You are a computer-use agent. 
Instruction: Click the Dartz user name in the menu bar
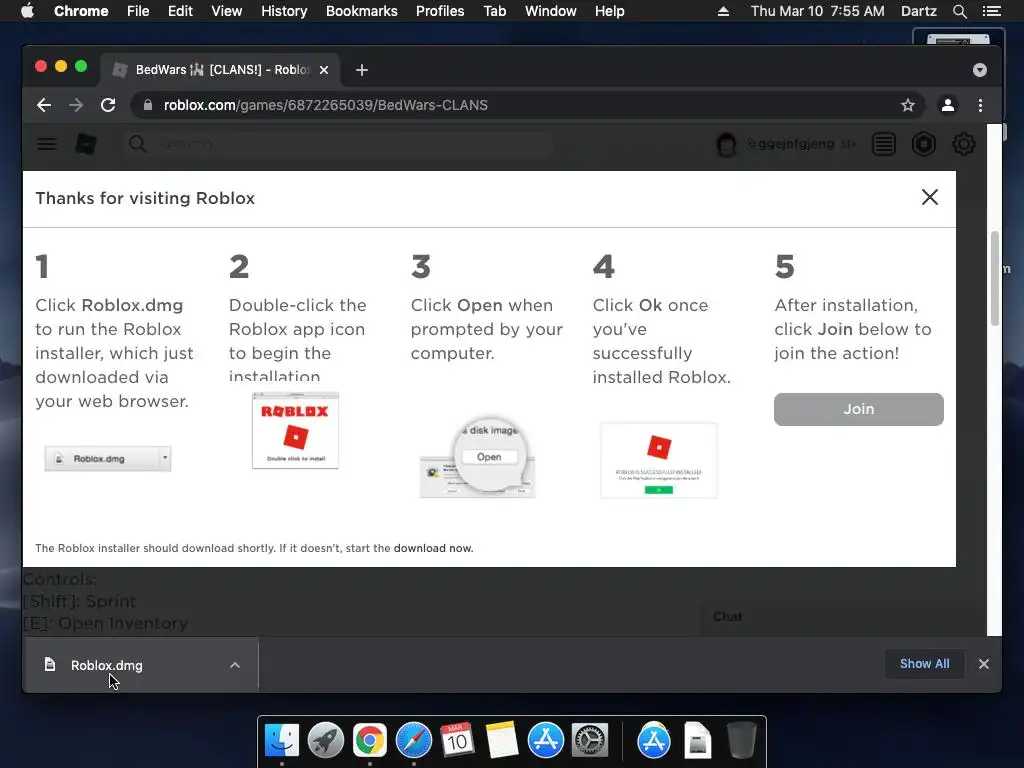click(x=919, y=11)
